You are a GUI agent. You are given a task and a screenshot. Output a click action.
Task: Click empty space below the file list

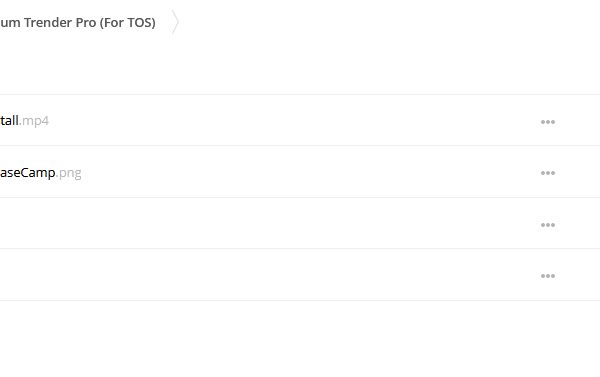click(x=300, y=339)
